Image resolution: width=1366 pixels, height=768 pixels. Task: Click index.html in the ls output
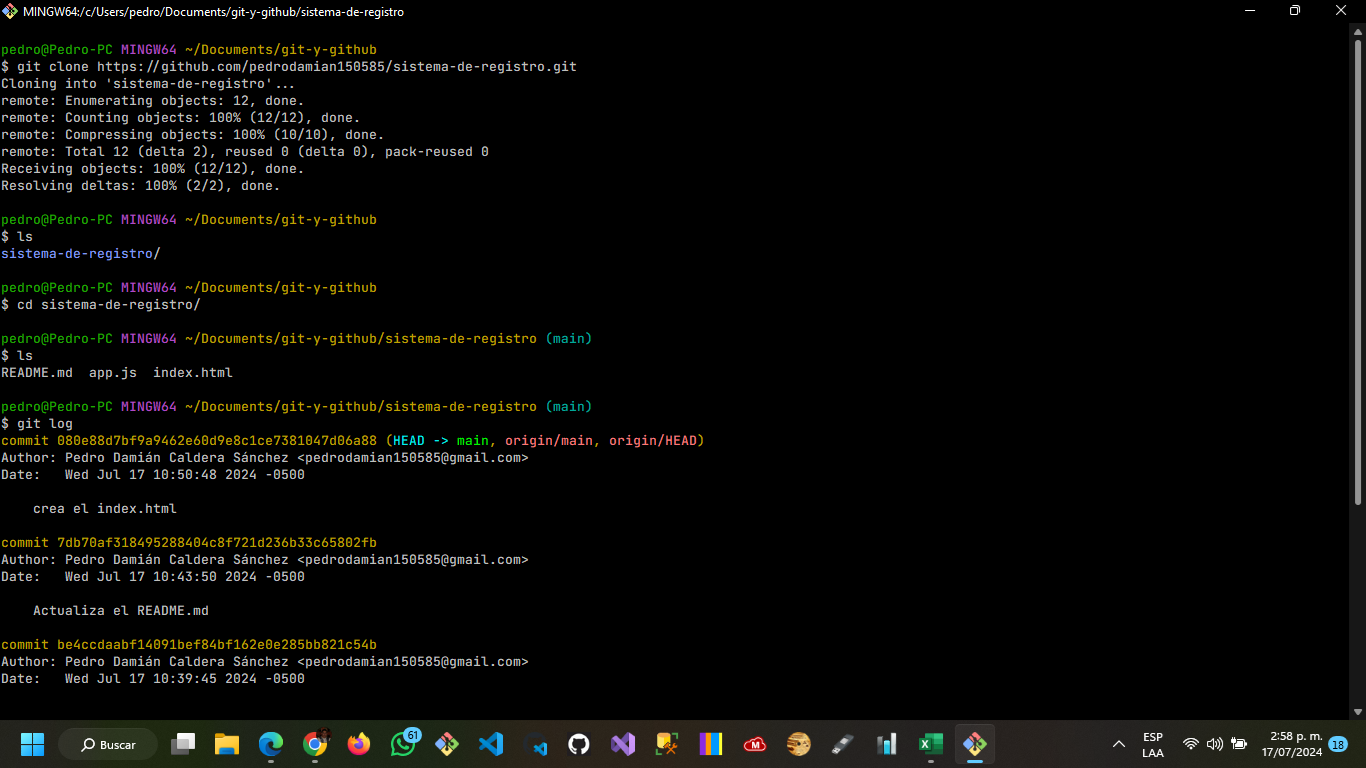193,373
